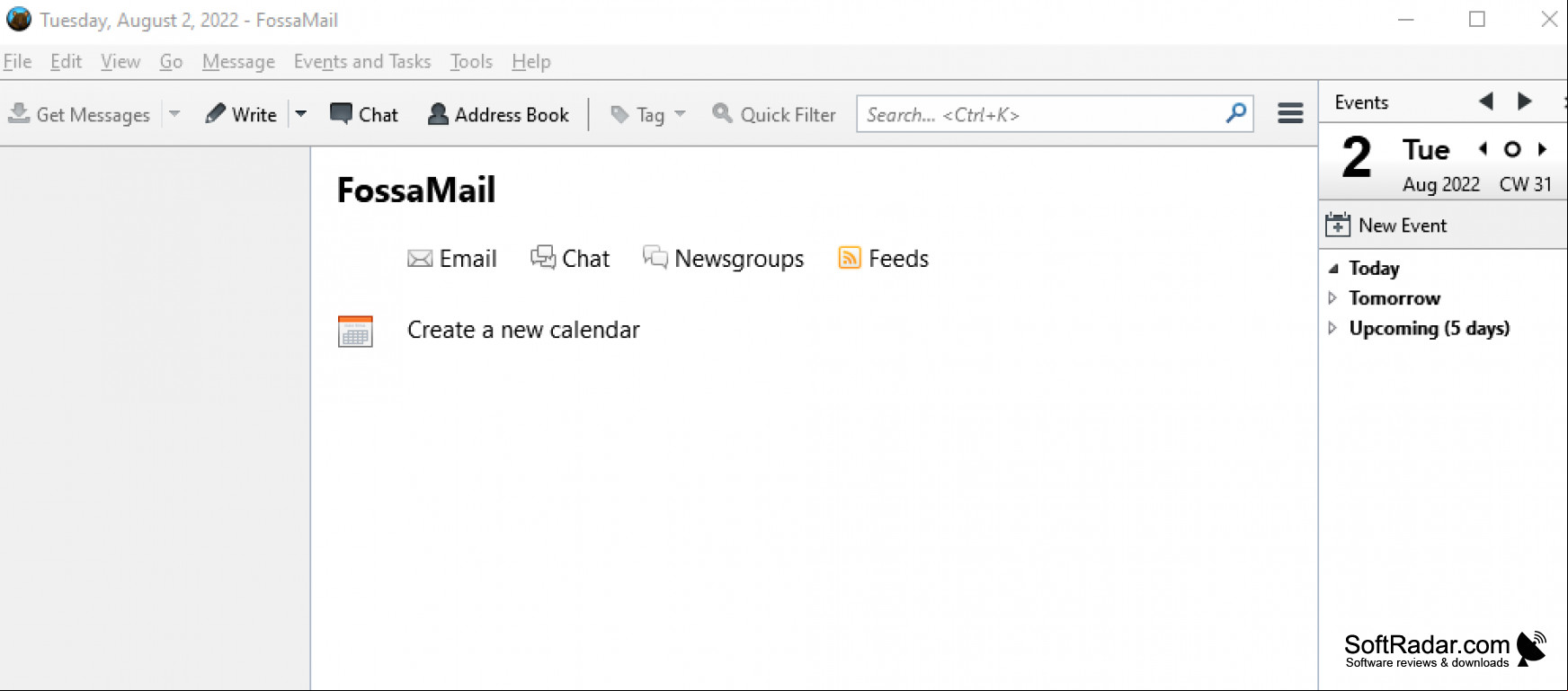The width and height of the screenshot is (1568, 691).
Task: Set up a Feeds account
Action: click(884, 259)
